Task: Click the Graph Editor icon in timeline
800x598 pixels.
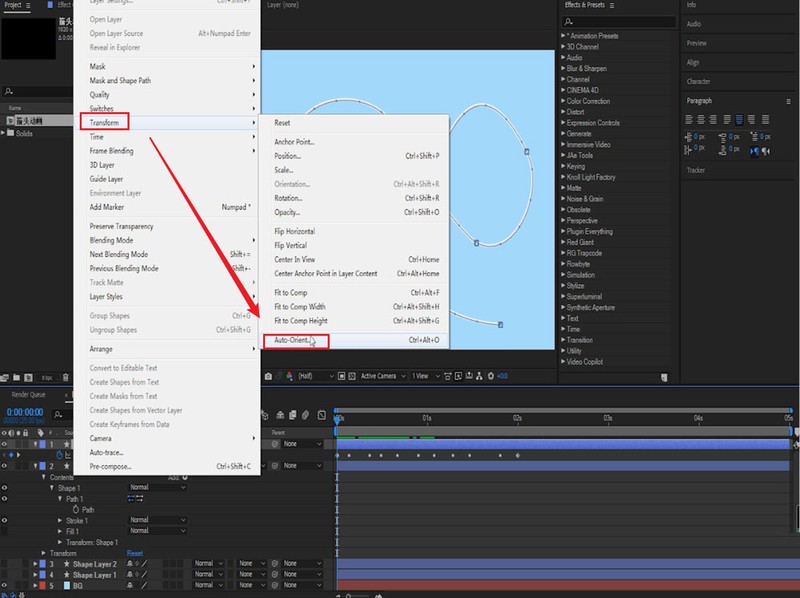Action: (321, 415)
